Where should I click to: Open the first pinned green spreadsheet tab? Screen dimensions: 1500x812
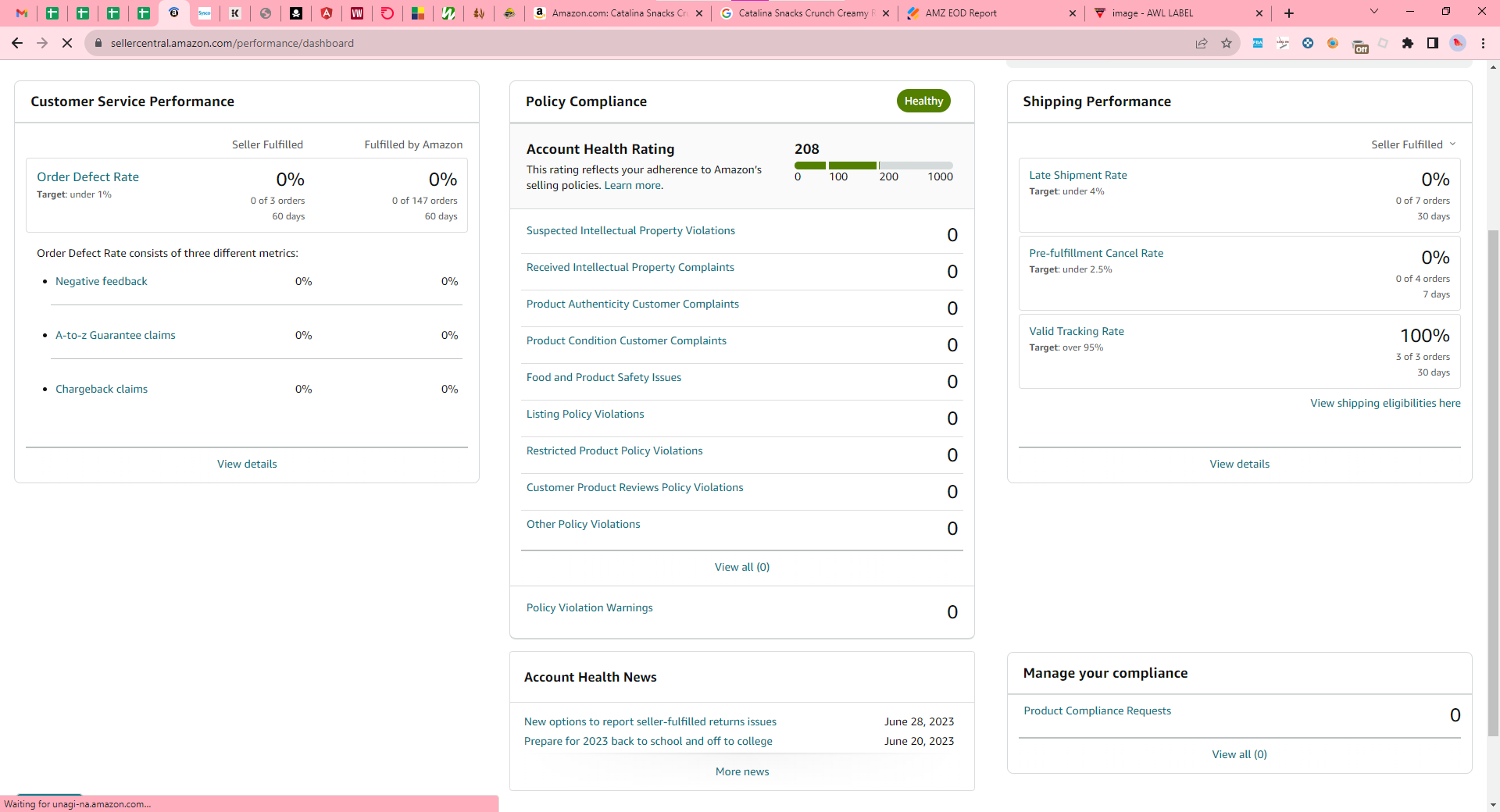tap(52, 13)
